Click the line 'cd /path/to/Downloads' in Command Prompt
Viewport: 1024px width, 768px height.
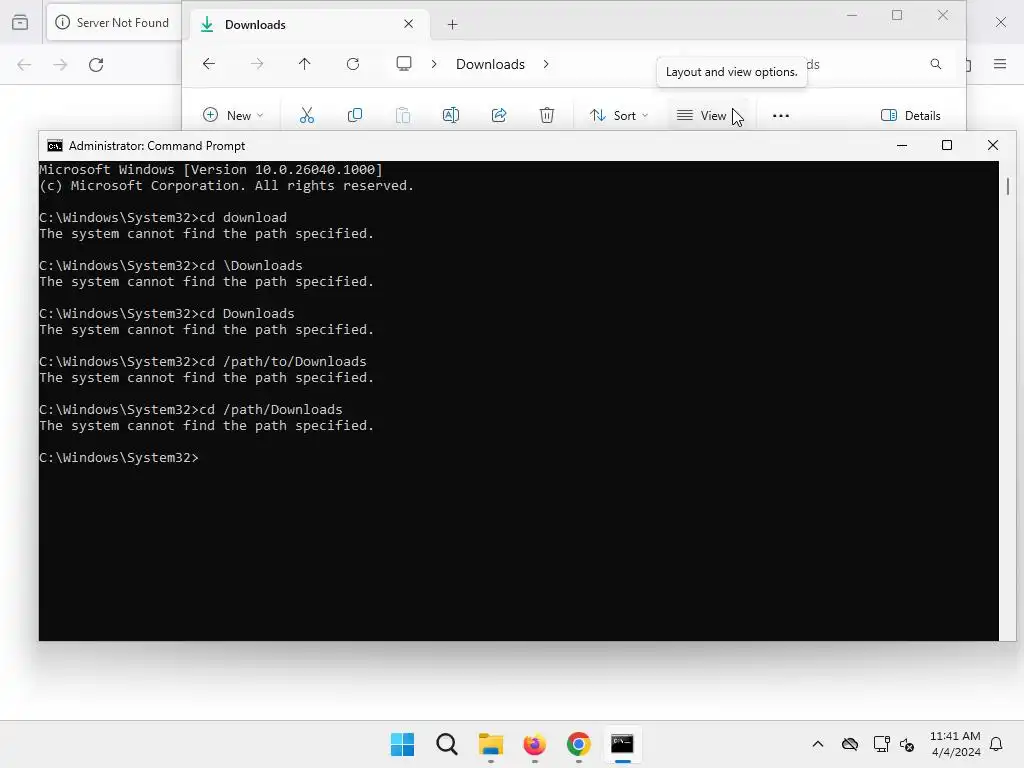coord(202,362)
